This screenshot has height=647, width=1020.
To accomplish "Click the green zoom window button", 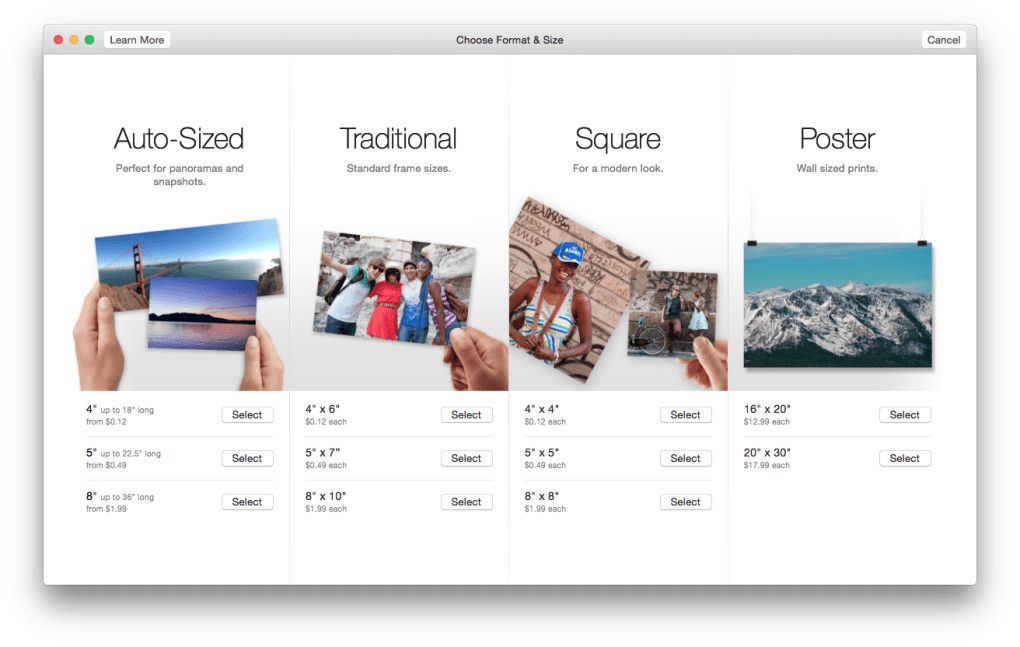I will (89, 40).
